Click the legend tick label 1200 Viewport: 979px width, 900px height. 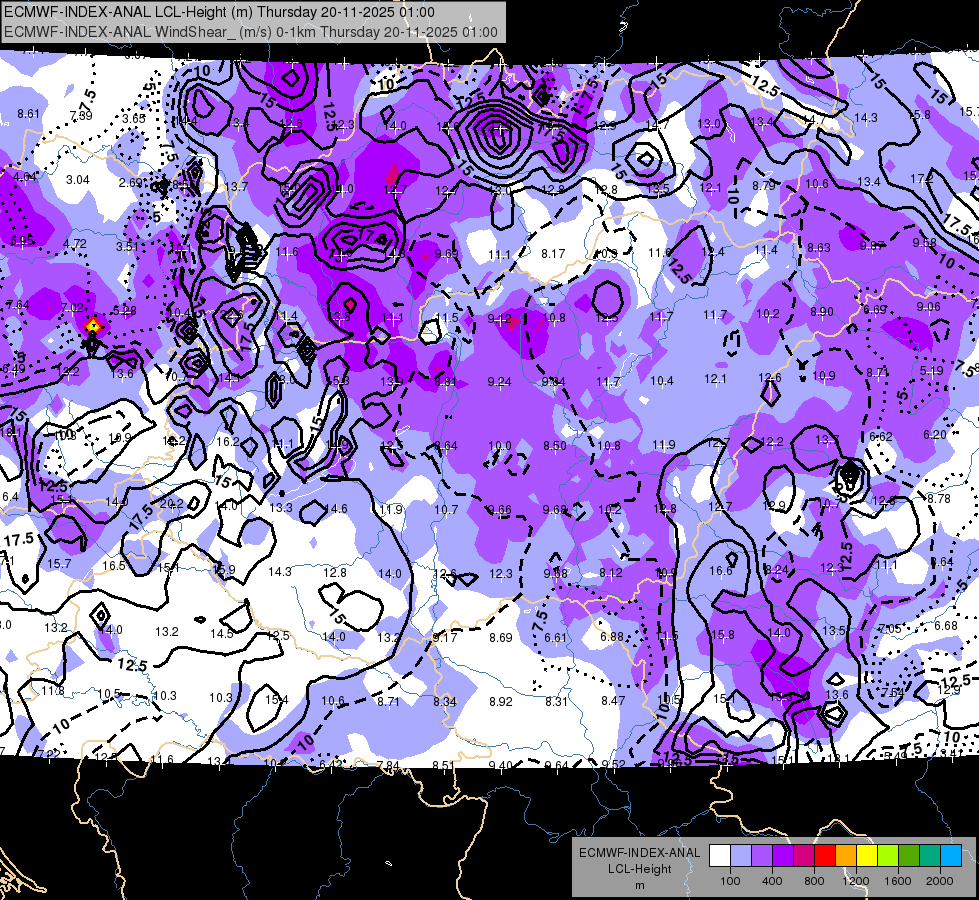click(855, 881)
